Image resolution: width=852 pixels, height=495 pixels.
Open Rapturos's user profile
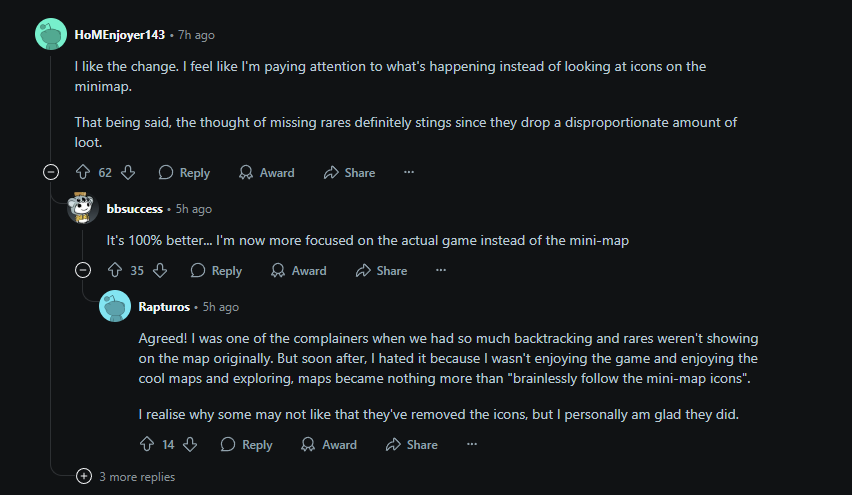coord(163,306)
